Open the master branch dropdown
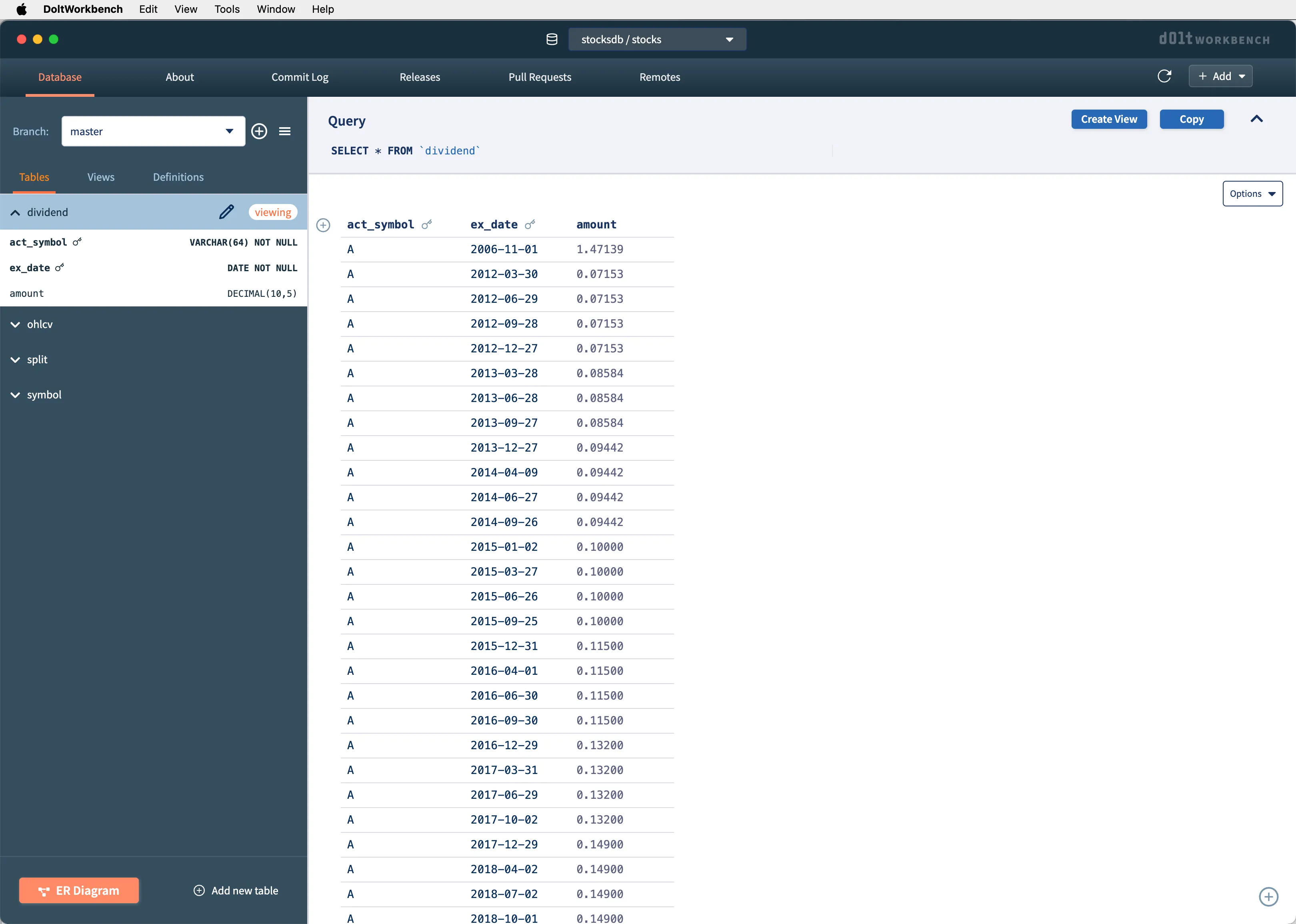The height and width of the screenshot is (924, 1296). pyautogui.click(x=153, y=132)
